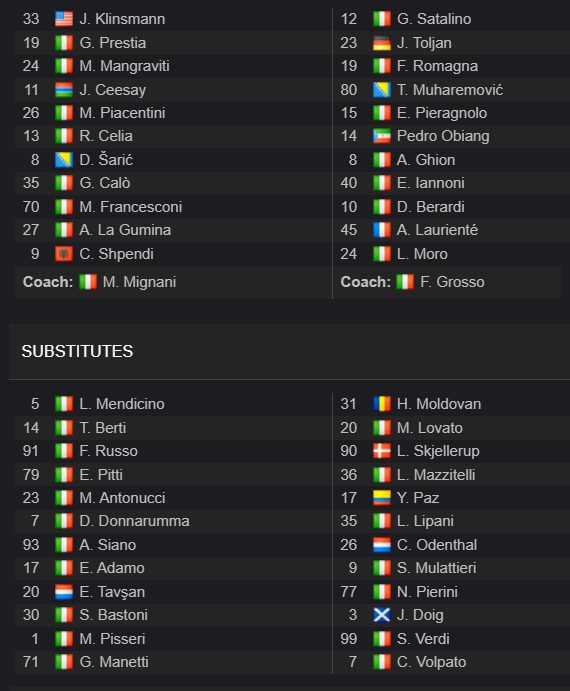The height and width of the screenshot is (691, 570).
Task: Open substitute C. Odenthal's profile
Action: pos(437,545)
